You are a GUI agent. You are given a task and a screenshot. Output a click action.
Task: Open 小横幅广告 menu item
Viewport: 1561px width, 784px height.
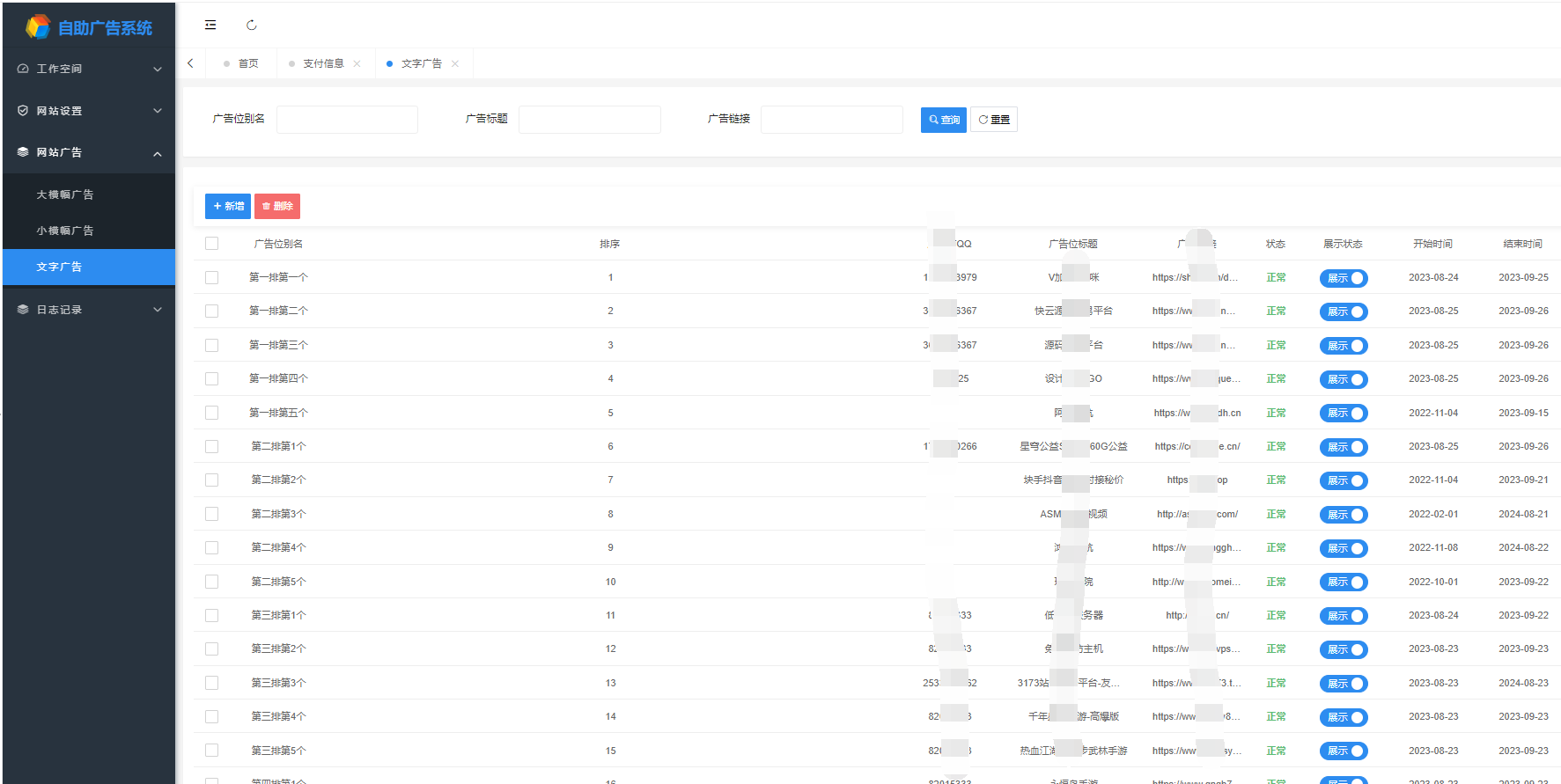click(89, 231)
